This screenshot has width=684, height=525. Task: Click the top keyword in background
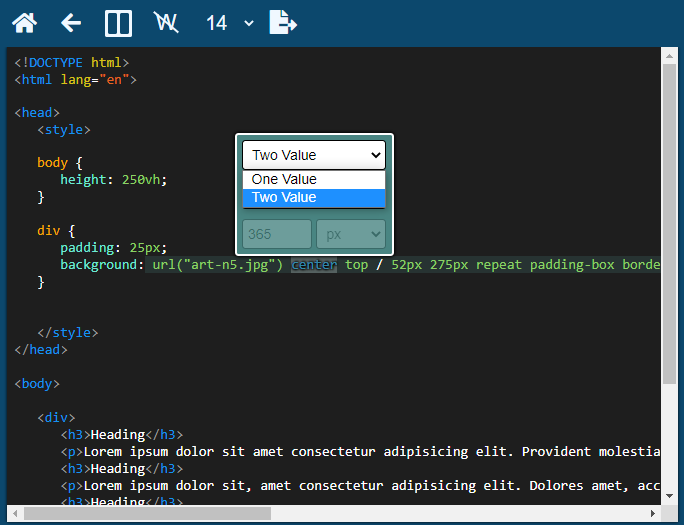[356, 265]
